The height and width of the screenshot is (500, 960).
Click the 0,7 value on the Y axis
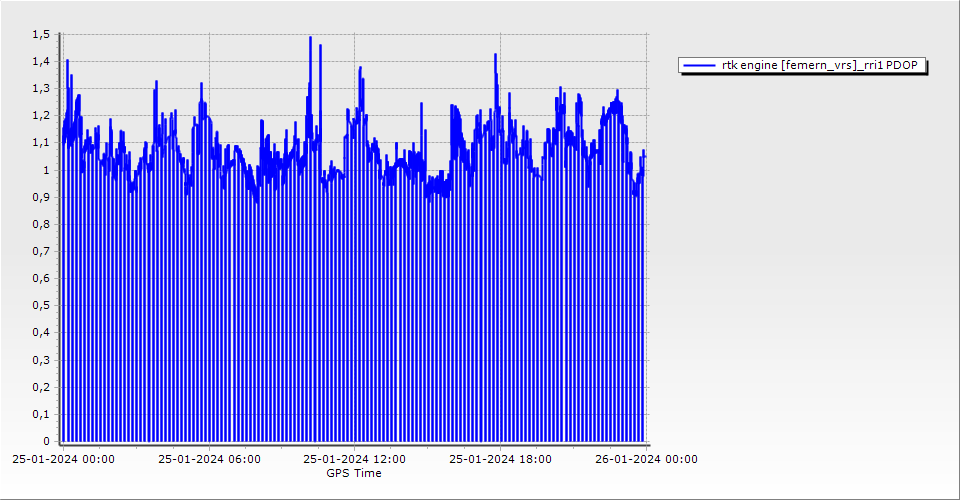point(40,251)
